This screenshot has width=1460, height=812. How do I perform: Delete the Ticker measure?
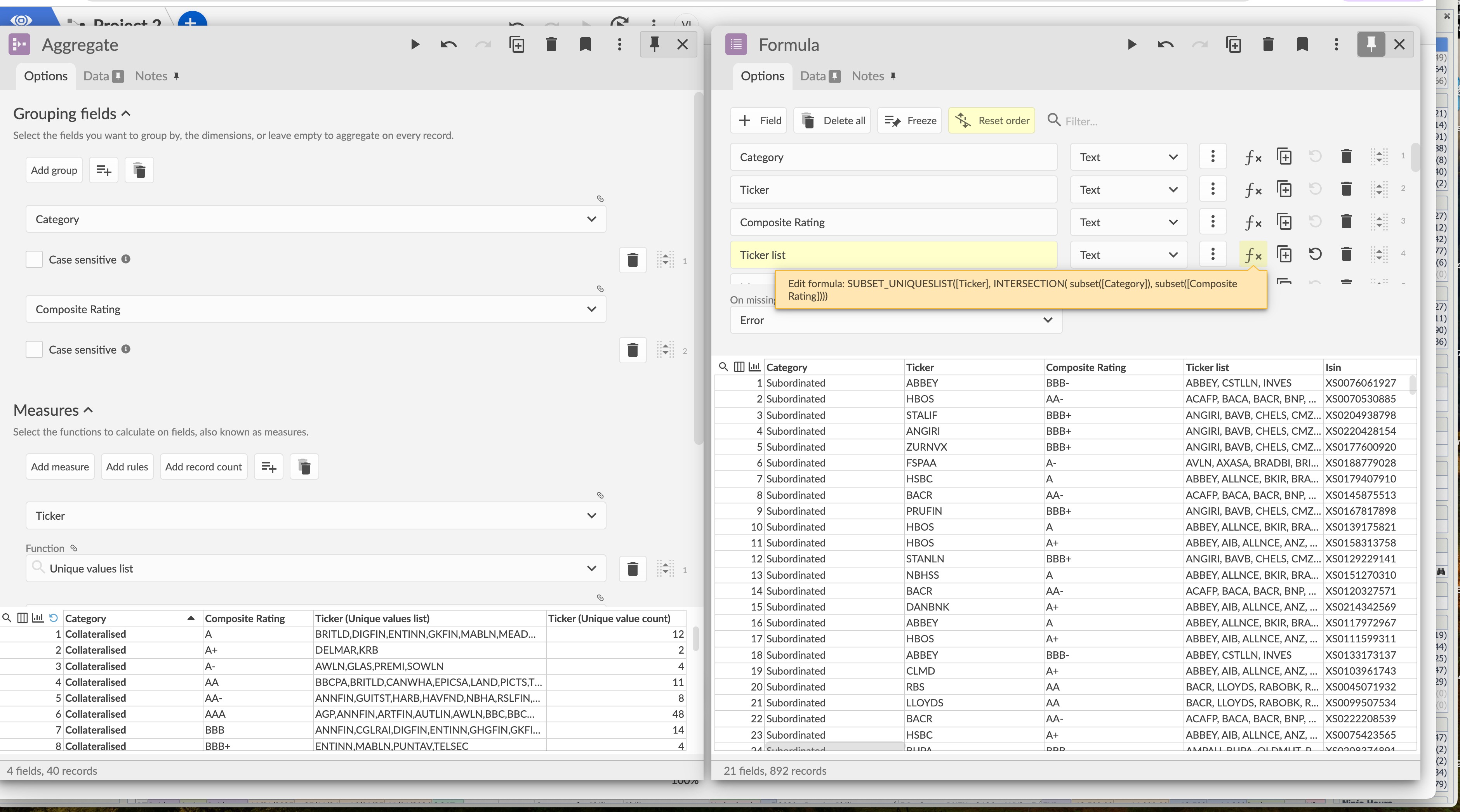click(633, 568)
